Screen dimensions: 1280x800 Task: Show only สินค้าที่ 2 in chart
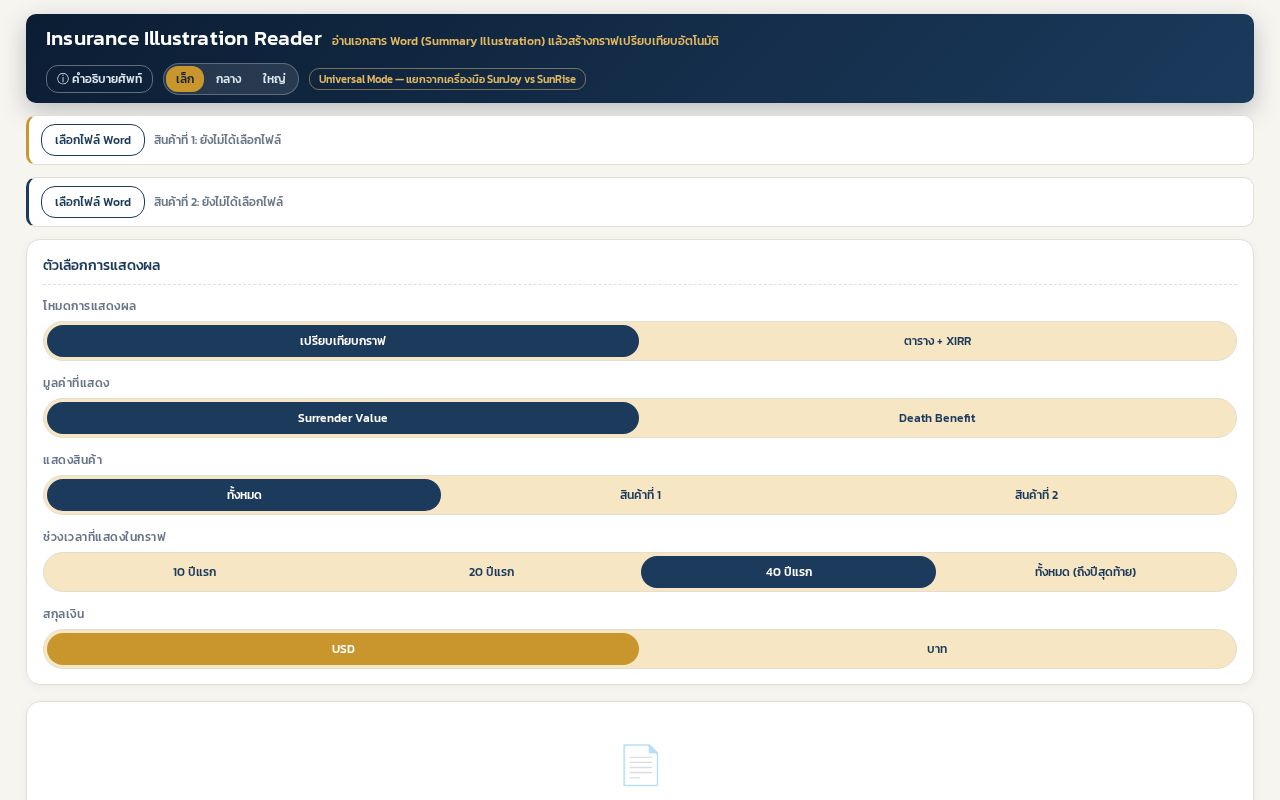coord(1036,495)
